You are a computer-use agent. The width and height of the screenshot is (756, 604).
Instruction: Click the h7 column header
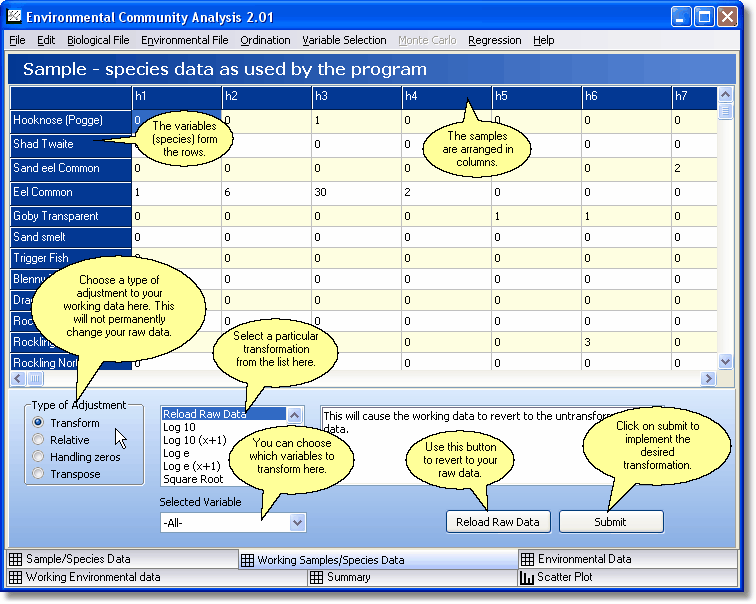click(x=694, y=96)
